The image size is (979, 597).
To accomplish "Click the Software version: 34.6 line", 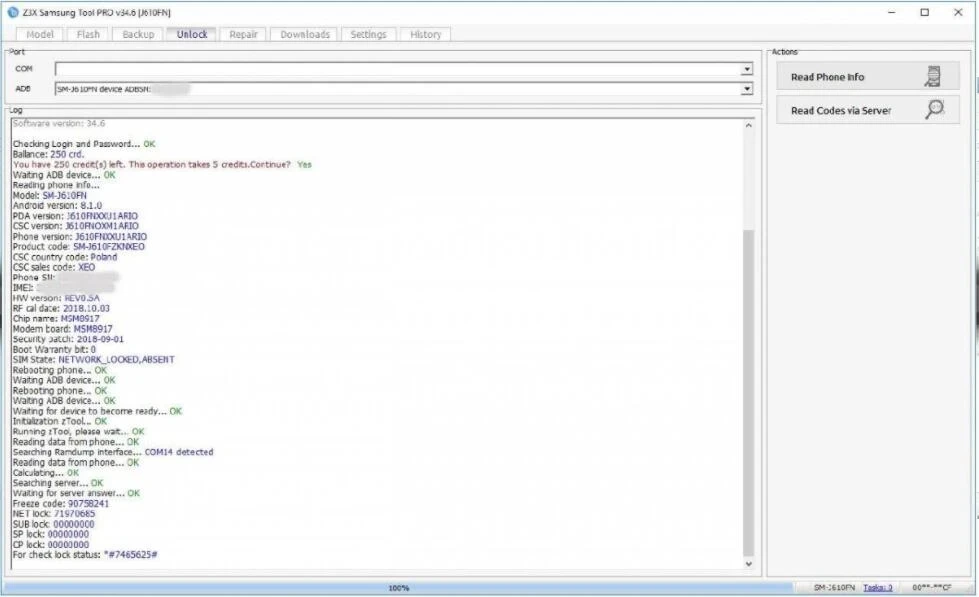I will pyautogui.click(x=59, y=124).
